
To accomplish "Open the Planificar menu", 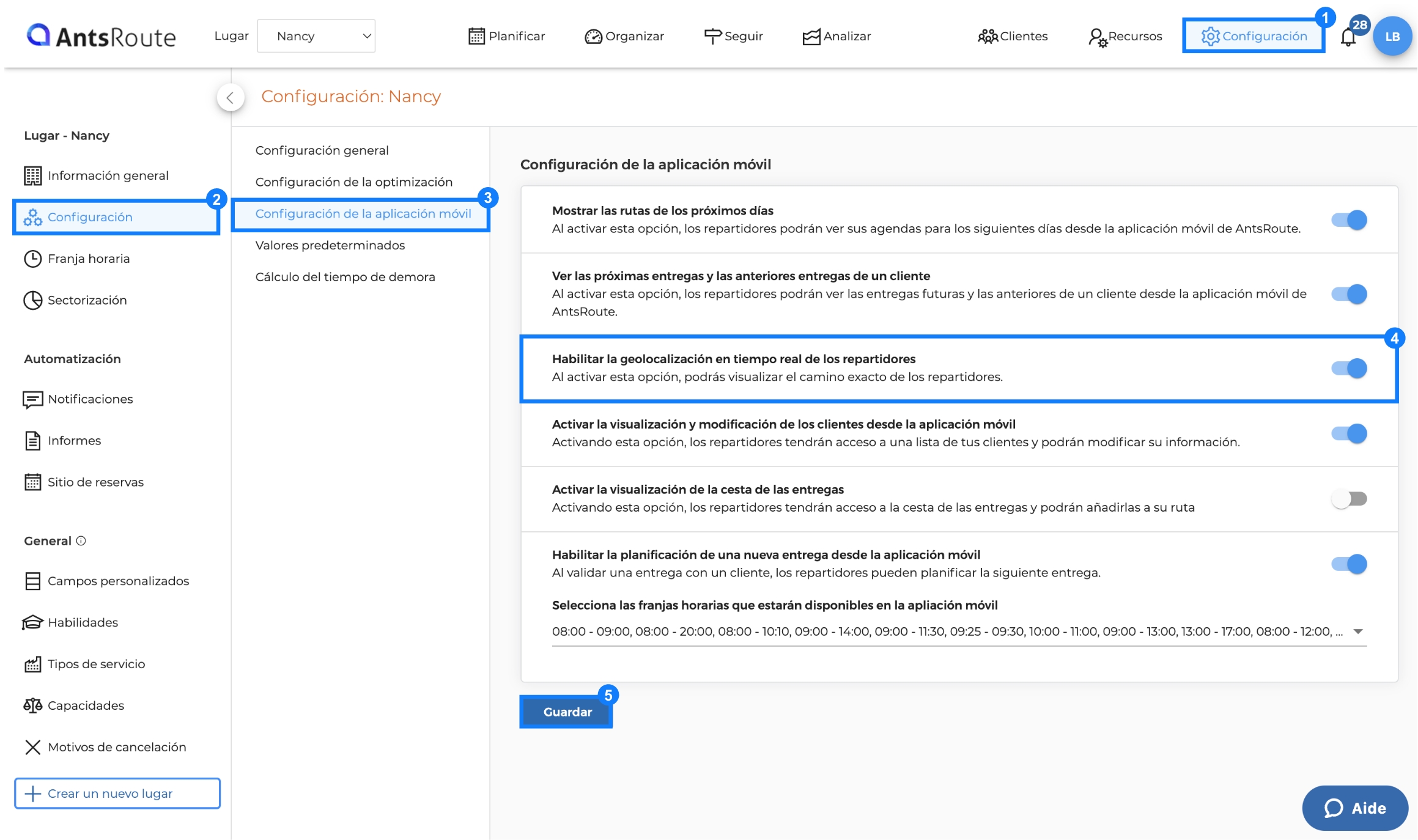I will click(x=506, y=36).
